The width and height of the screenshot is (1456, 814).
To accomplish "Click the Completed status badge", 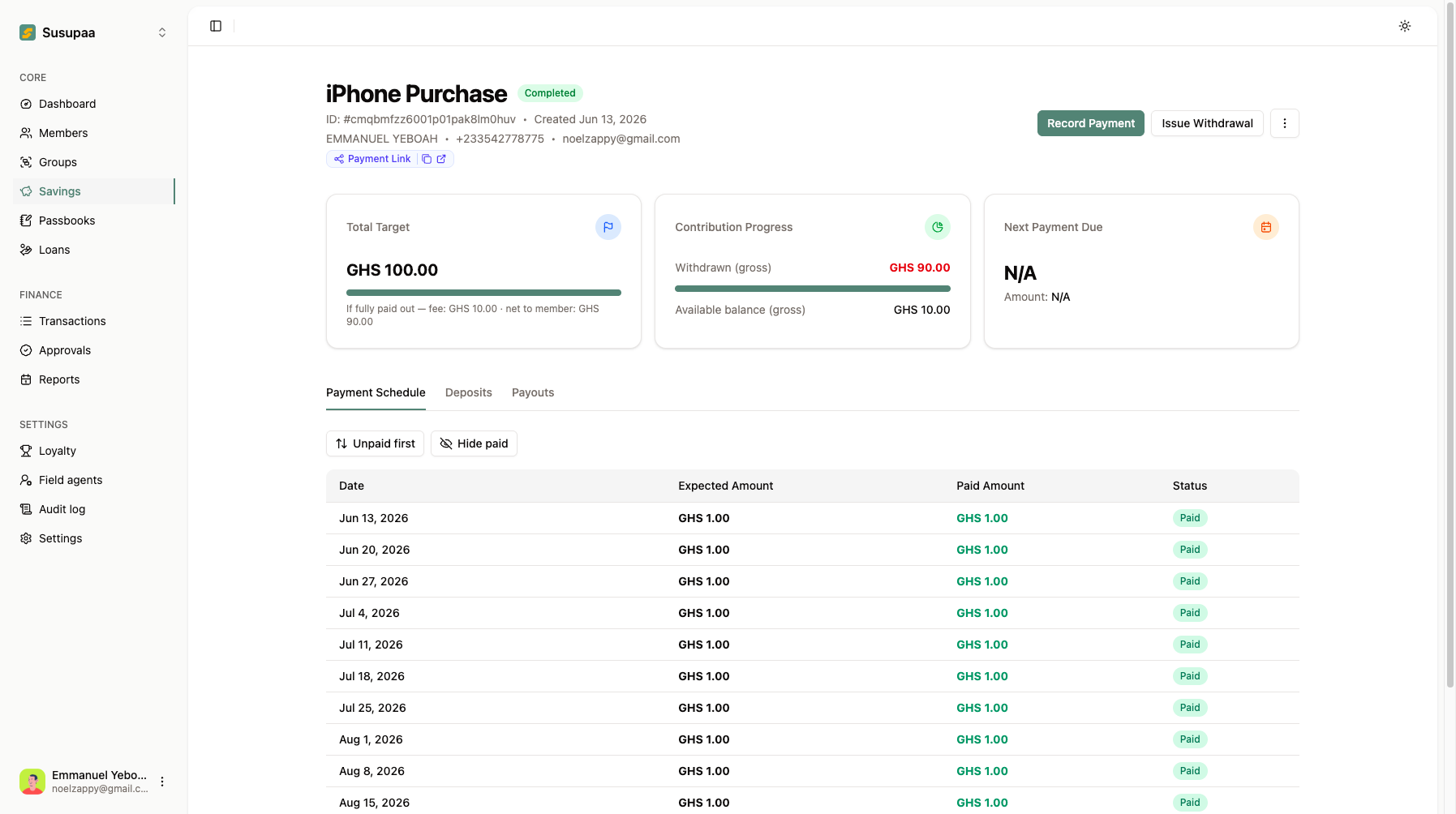I will [x=550, y=93].
